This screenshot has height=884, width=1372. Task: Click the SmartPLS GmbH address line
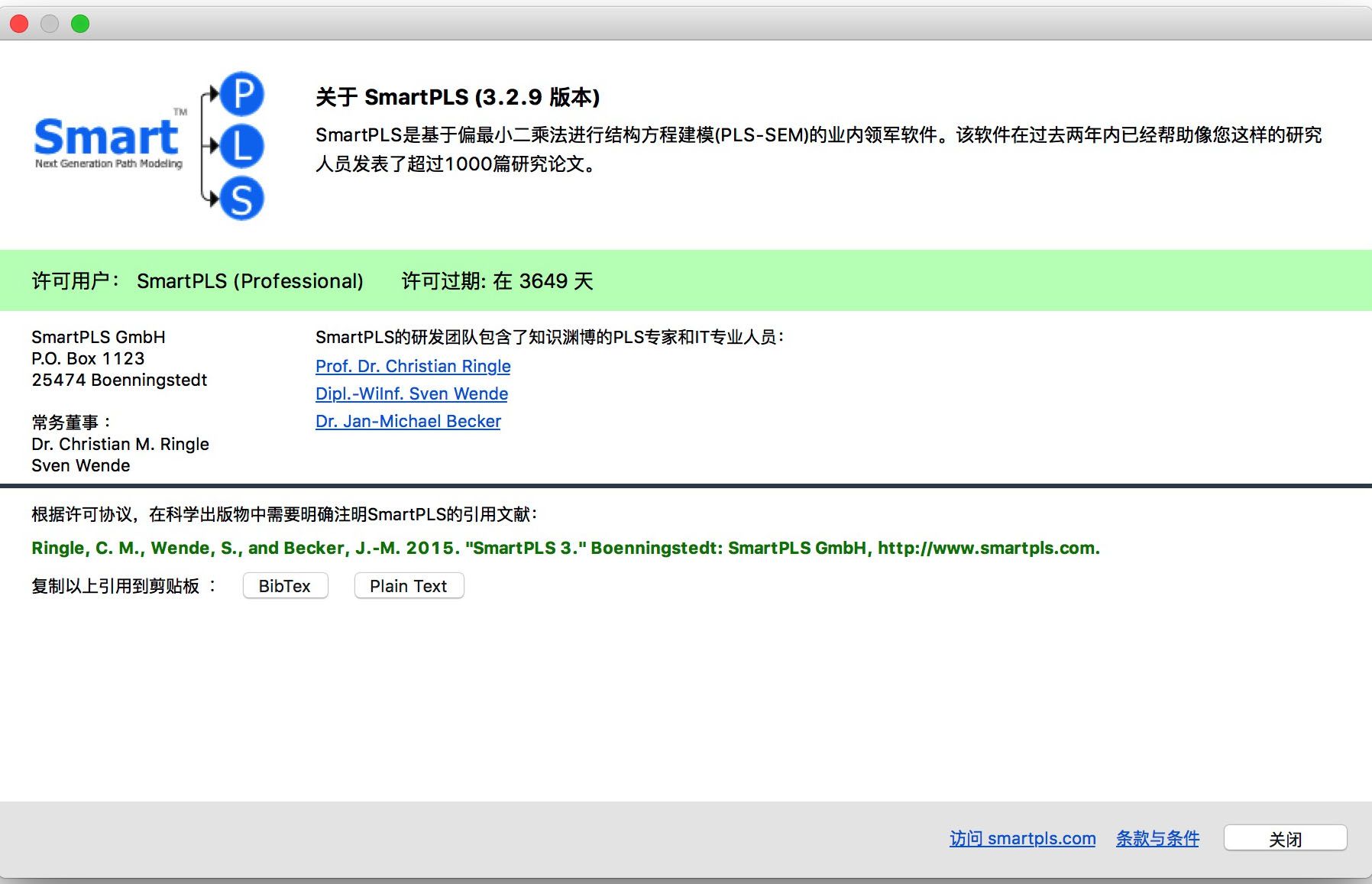pos(99,337)
